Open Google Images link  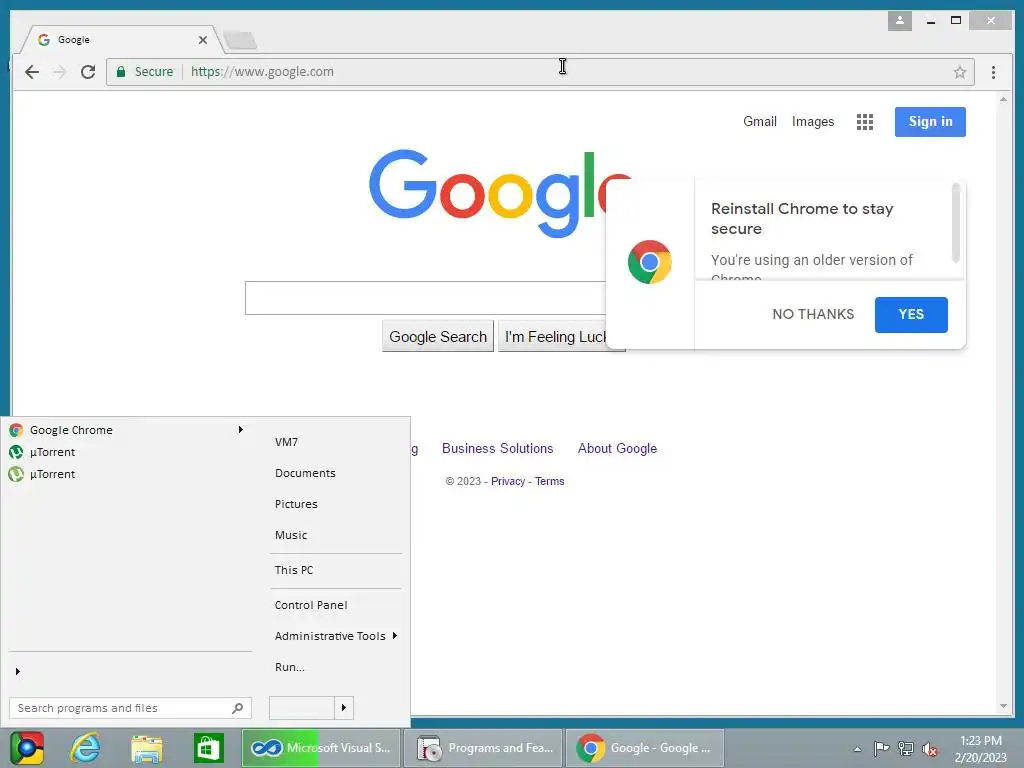pyautogui.click(x=812, y=121)
